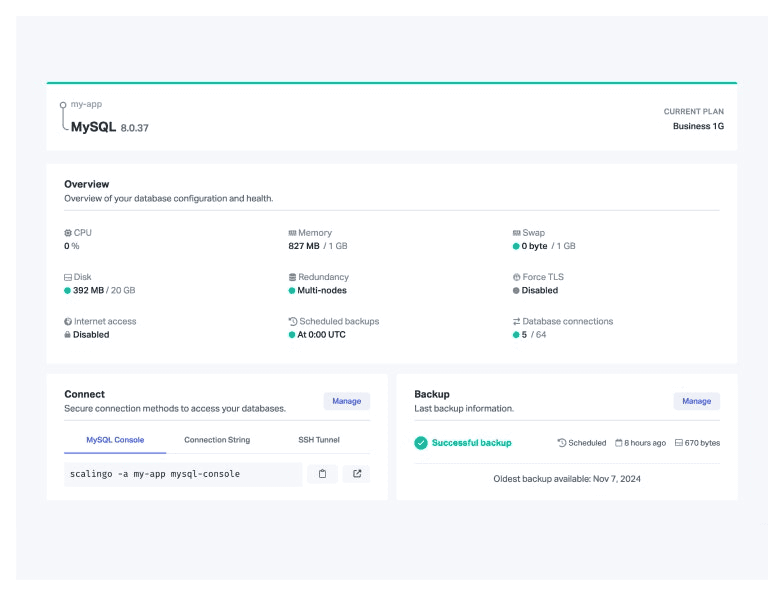Click the Last backup information subtitle

coord(464,408)
